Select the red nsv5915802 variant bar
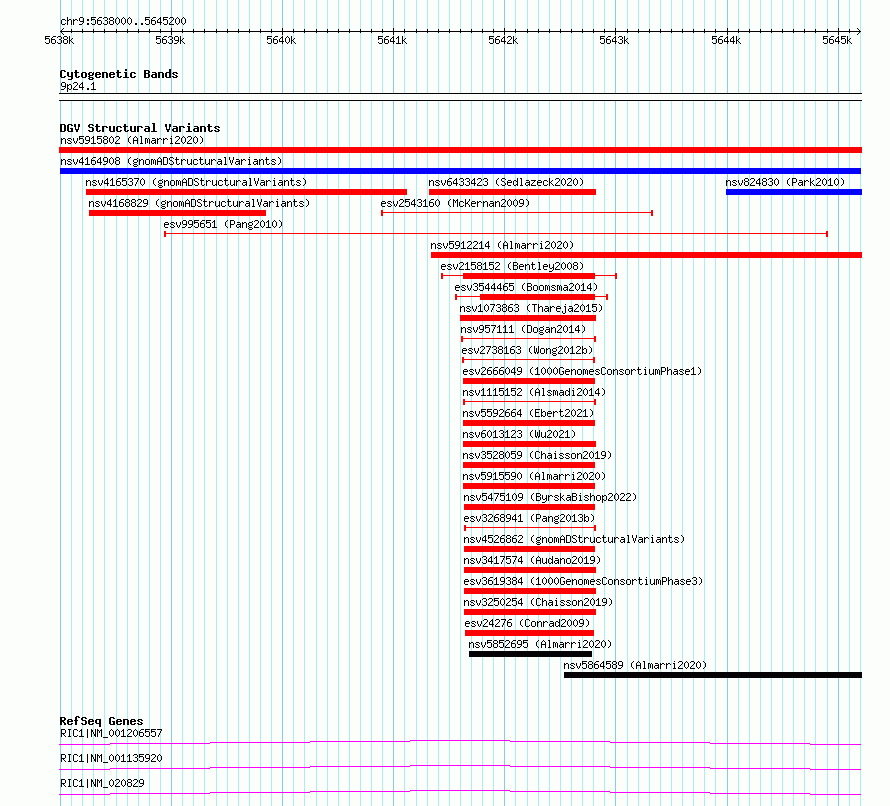Viewport: 890px width, 806px height. click(460, 150)
